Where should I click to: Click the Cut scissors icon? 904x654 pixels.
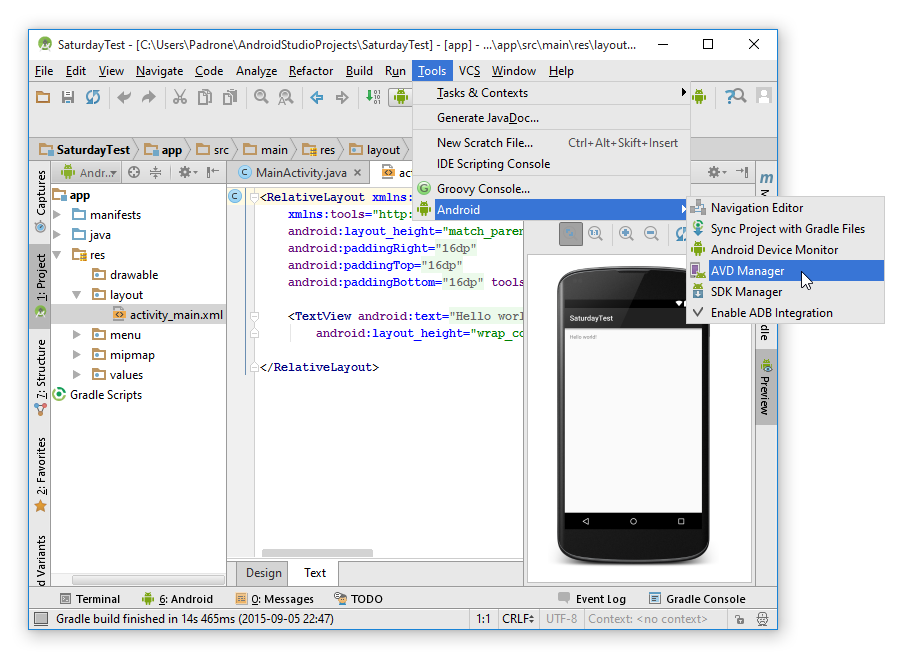click(180, 97)
